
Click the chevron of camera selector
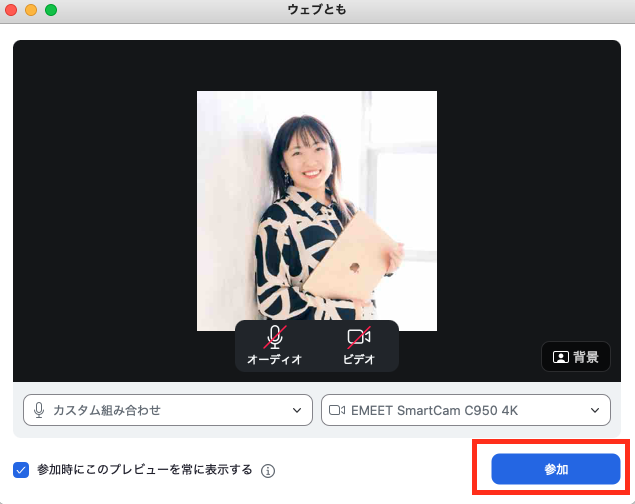[x=595, y=410]
